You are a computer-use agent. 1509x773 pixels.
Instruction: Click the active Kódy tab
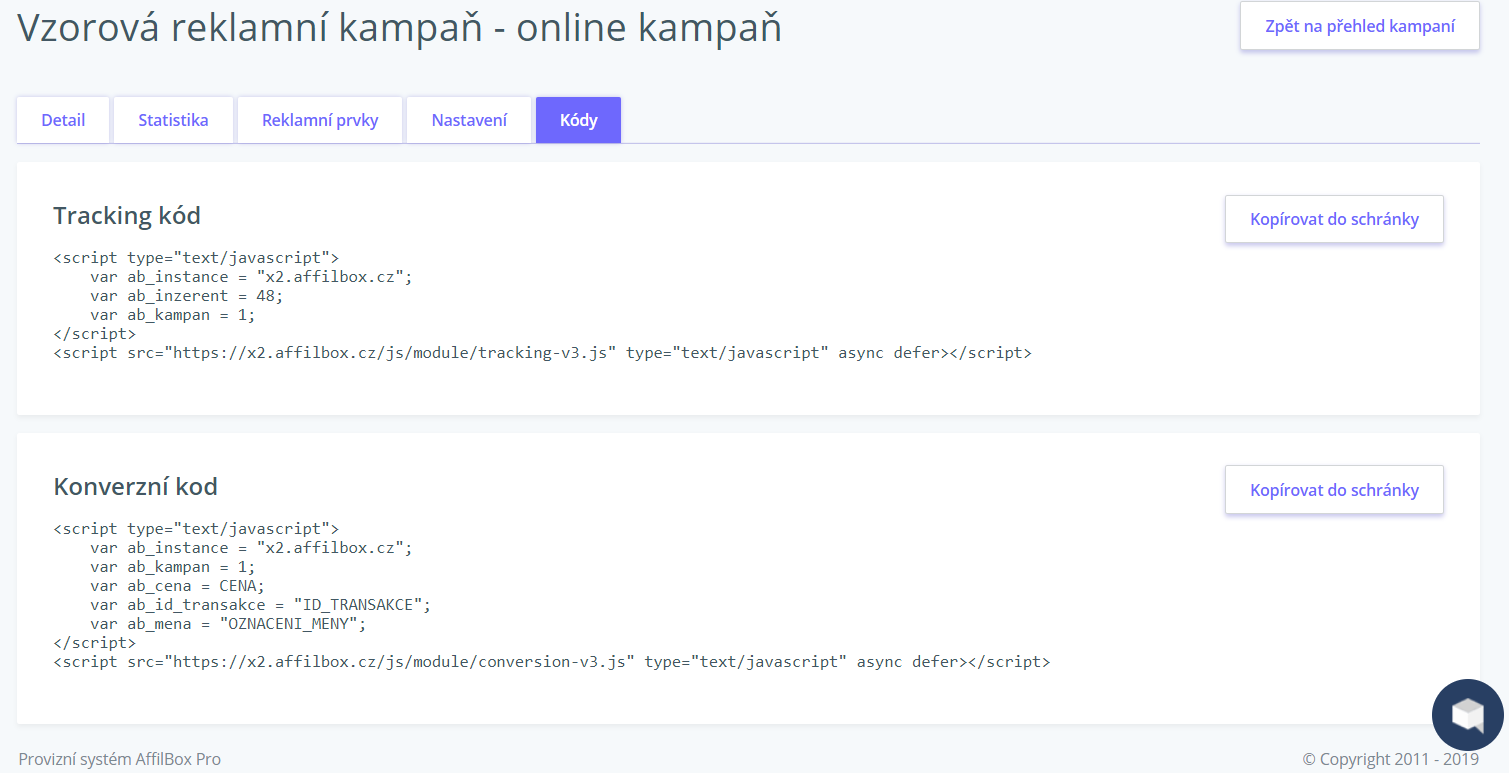click(x=578, y=120)
